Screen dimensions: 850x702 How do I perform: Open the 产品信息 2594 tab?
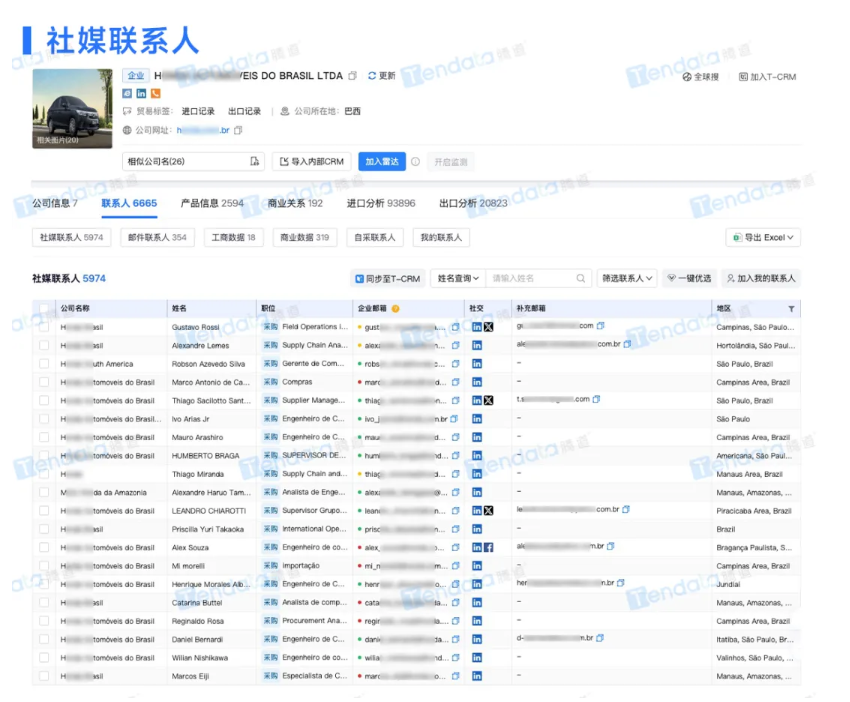[x=212, y=203]
